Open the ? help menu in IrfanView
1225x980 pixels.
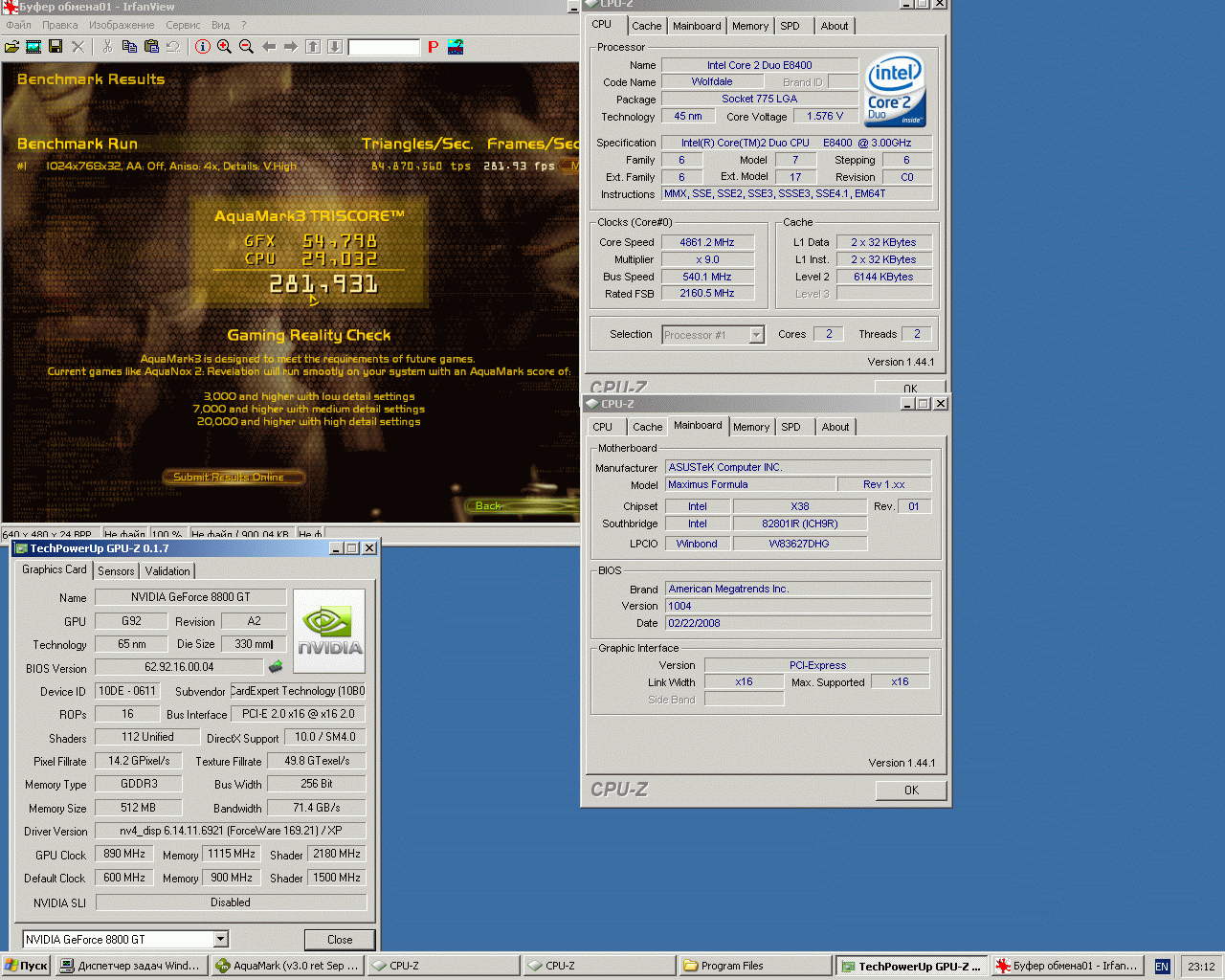pyautogui.click(x=243, y=25)
